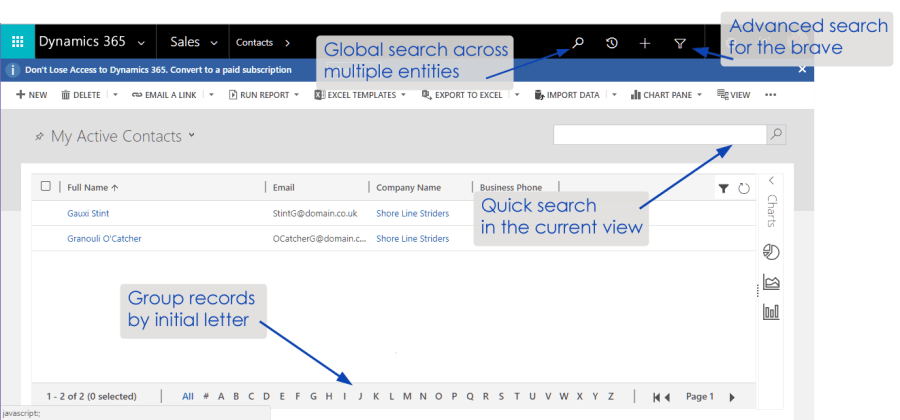
Task: Expand the EMAIL A LINK dropdown arrow
Action: (211, 95)
